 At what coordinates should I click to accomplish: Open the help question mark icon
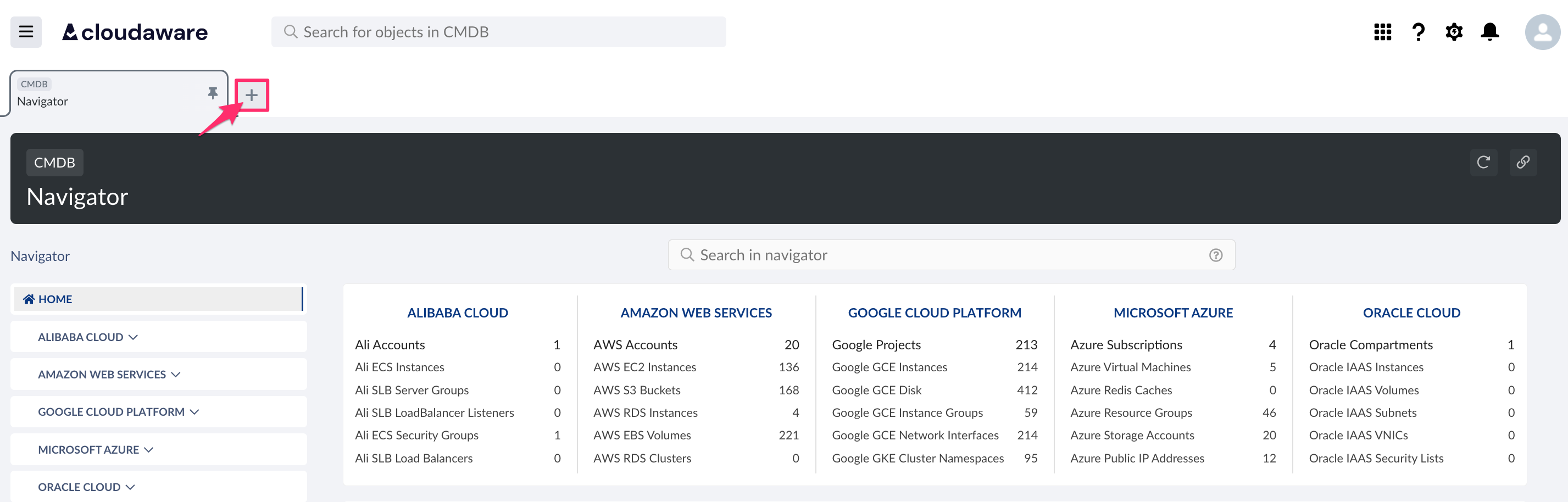[x=1418, y=32]
